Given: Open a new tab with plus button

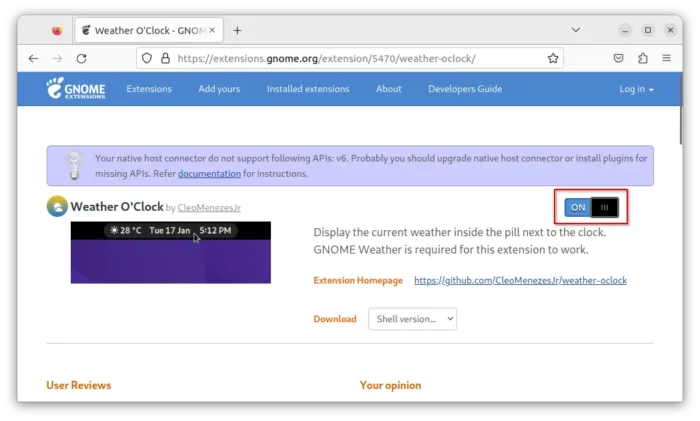Looking at the screenshot, I should pos(237,30).
